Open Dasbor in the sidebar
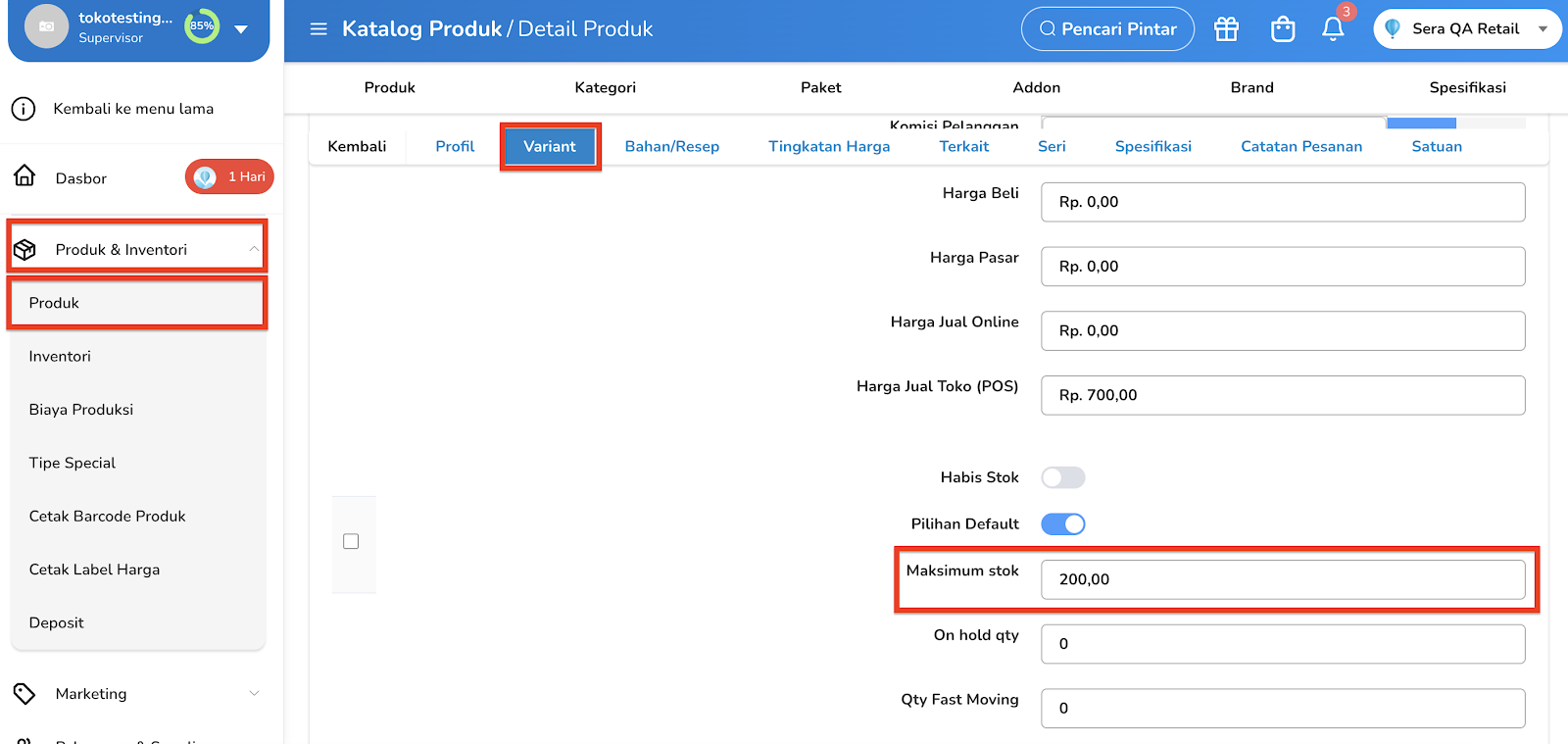Viewport: 1568px width, 744px height. tap(81, 178)
